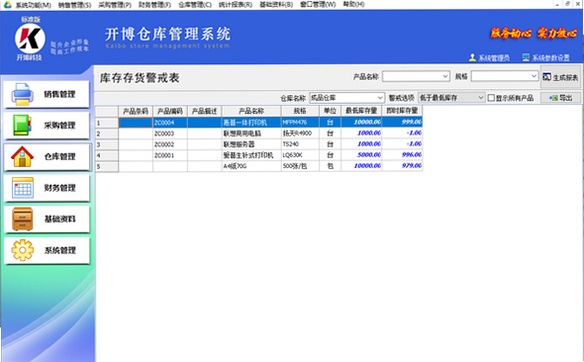Select the house icon for 仓库管理
584x362 pixels.
(x=22, y=156)
